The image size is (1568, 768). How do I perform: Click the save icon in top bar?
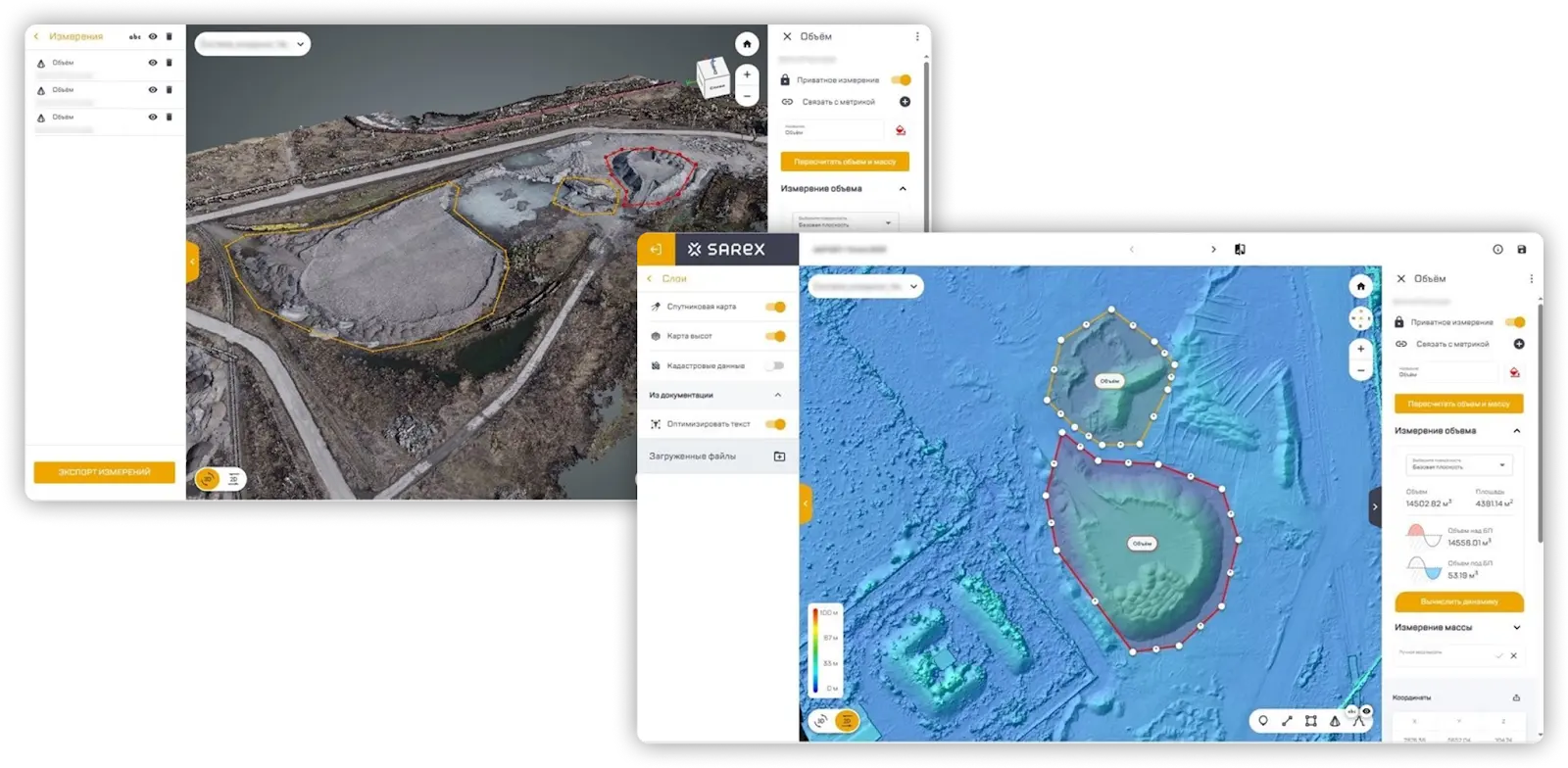1521,250
